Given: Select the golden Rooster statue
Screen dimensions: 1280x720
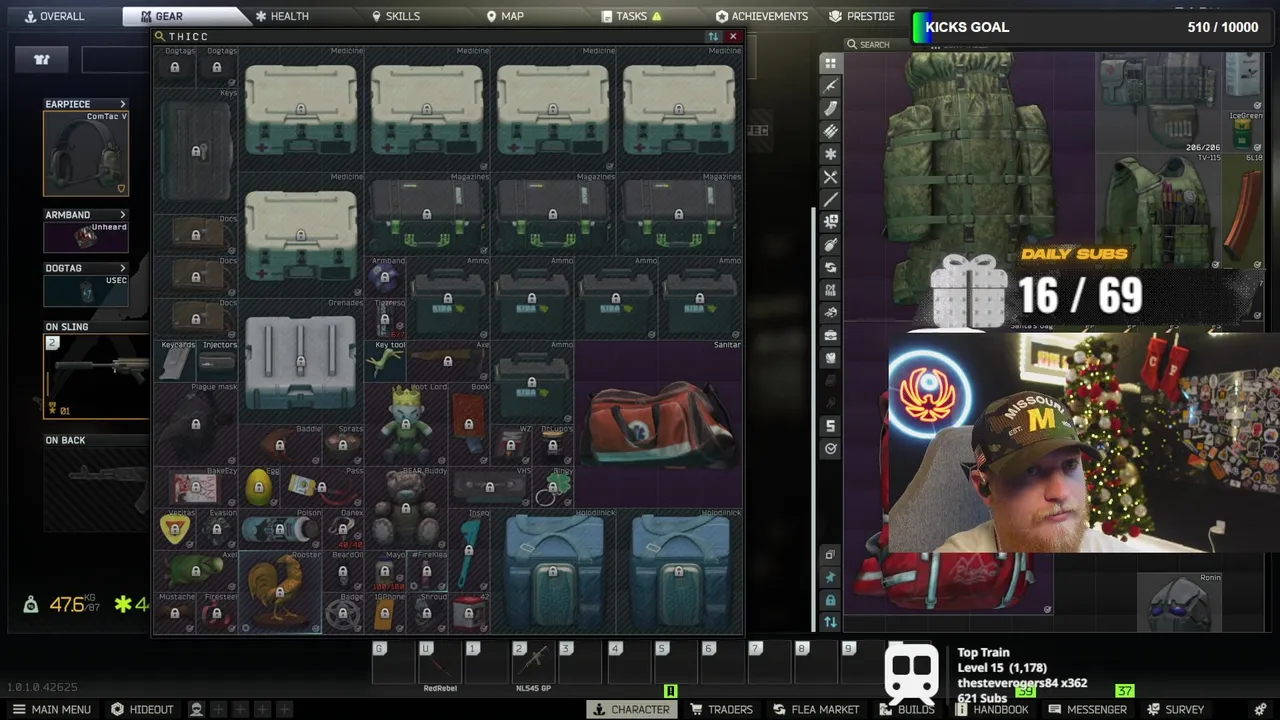Looking at the screenshot, I should point(280,592).
